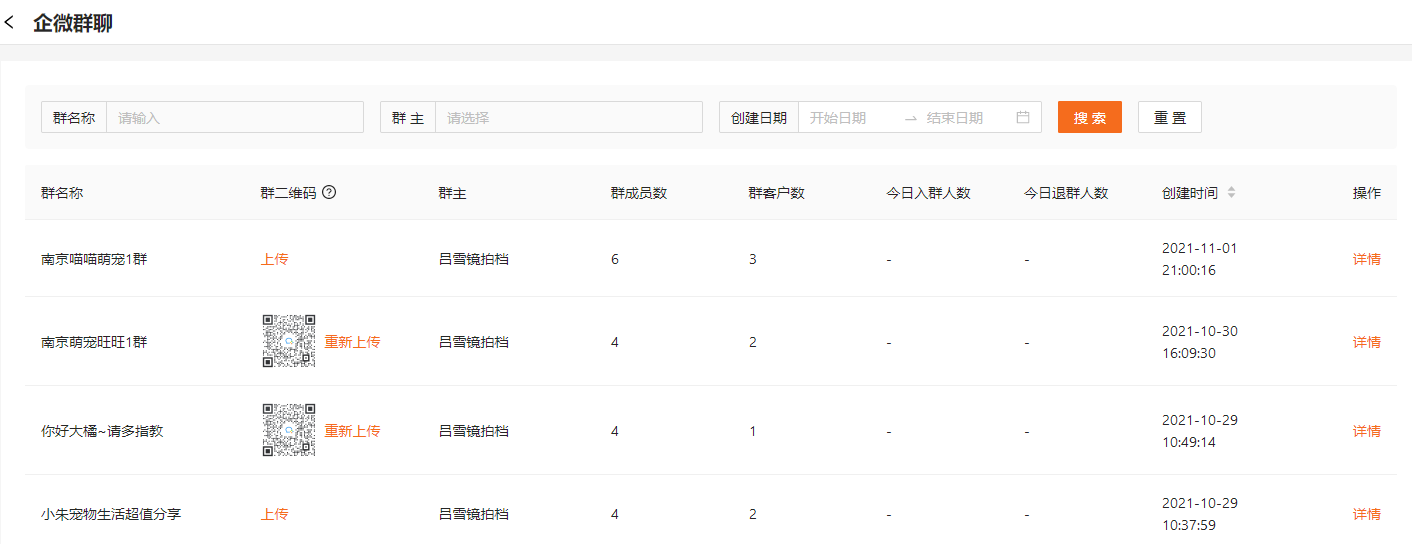The width and height of the screenshot is (1412, 544).
Task: Open 详情 for 小朱宠物生活超值分享
Action: [1366, 514]
